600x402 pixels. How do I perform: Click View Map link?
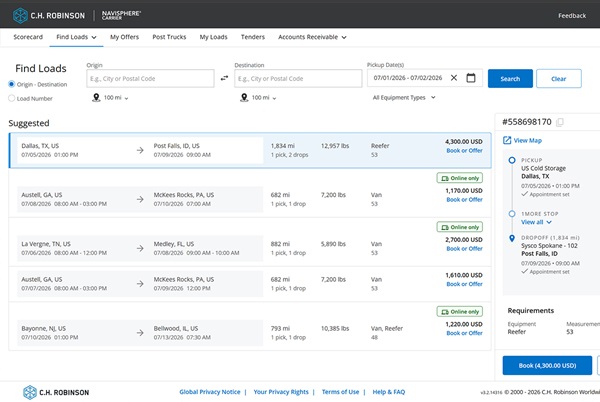point(528,140)
